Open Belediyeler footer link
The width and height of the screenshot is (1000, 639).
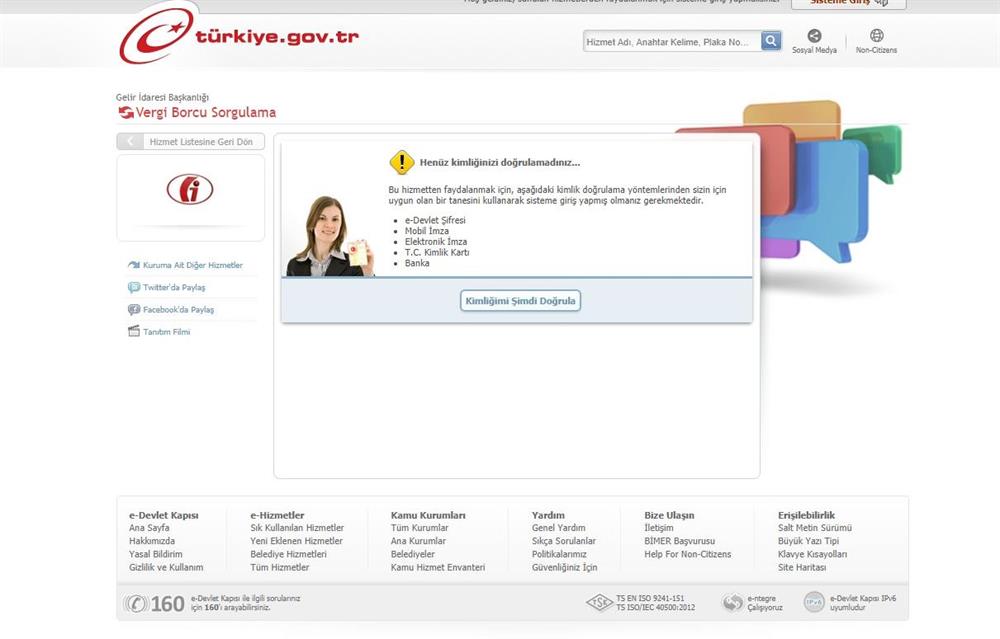click(413, 554)
